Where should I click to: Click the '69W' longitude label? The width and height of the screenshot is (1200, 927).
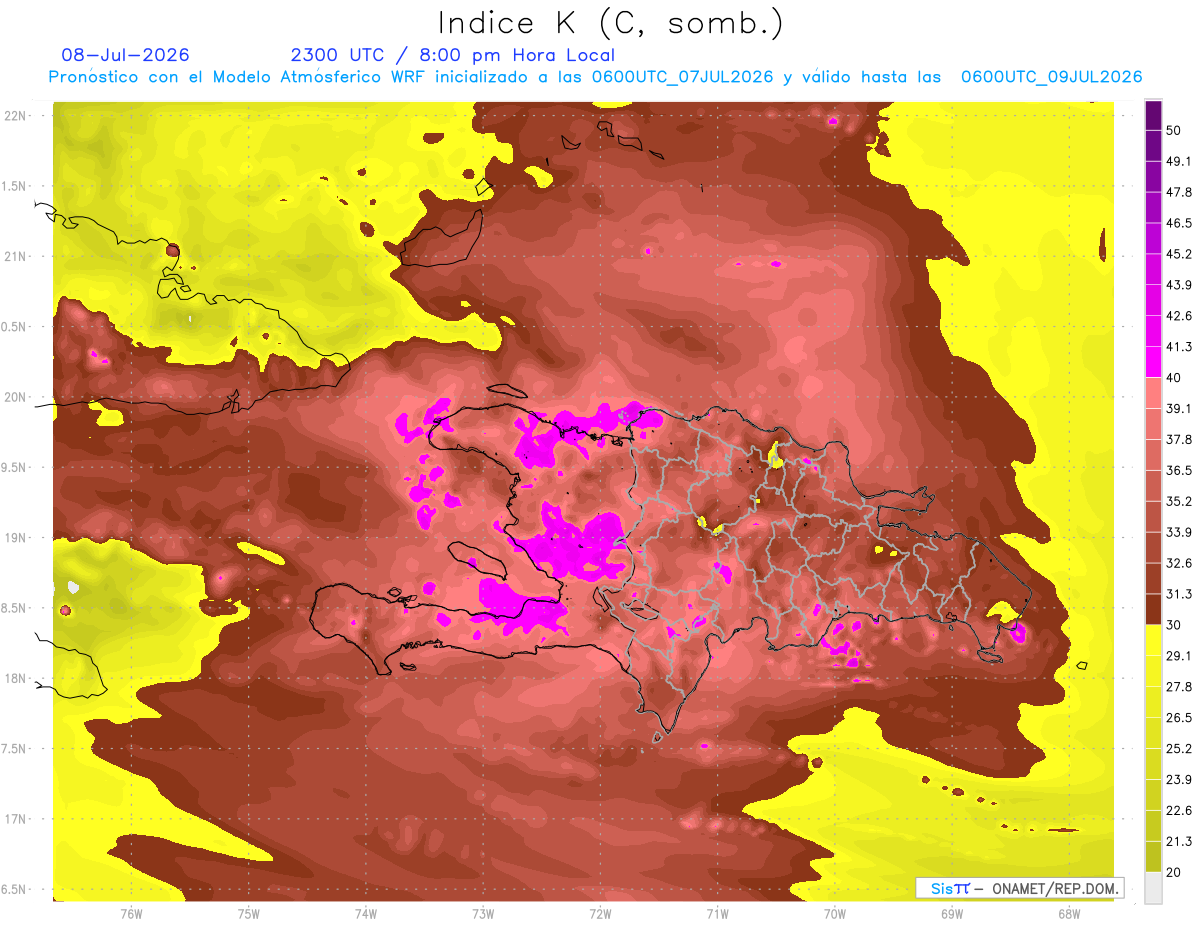[952, 914]
